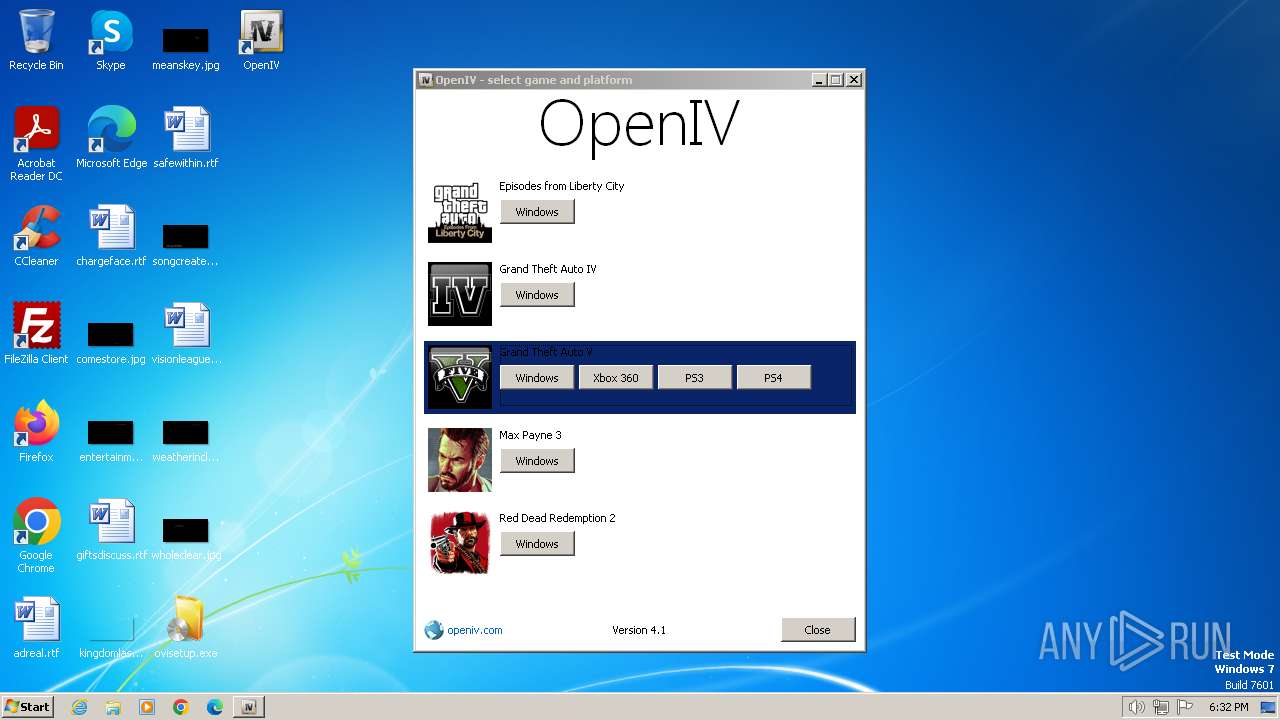Viewport: 1280px width, 720px height.
Task: Choose Xbox 360 platform for GTA V
Action: click(616, 378)
